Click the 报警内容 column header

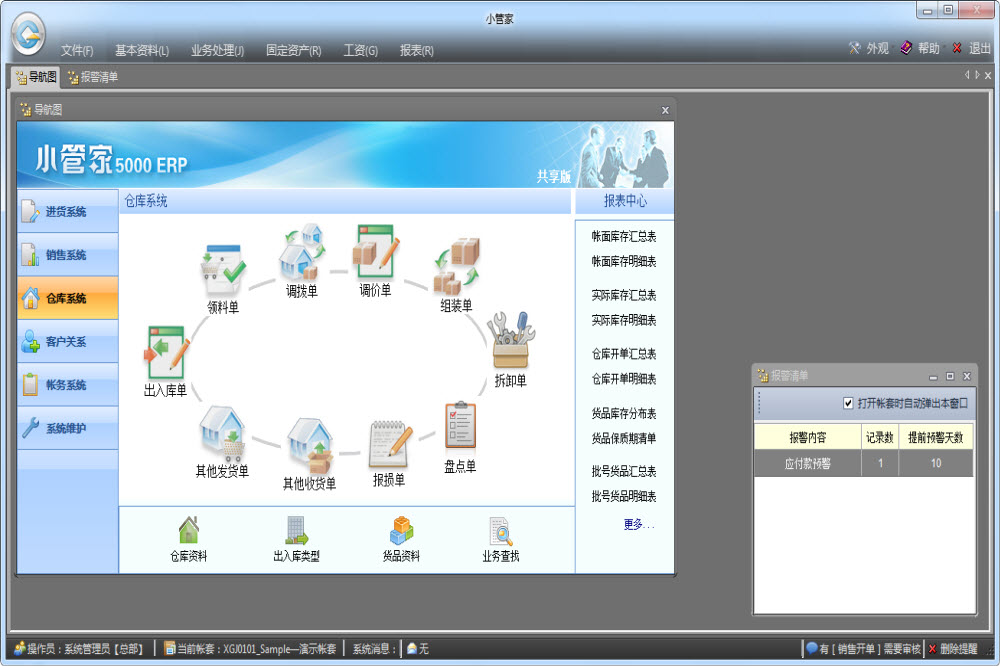pos(807,438)
